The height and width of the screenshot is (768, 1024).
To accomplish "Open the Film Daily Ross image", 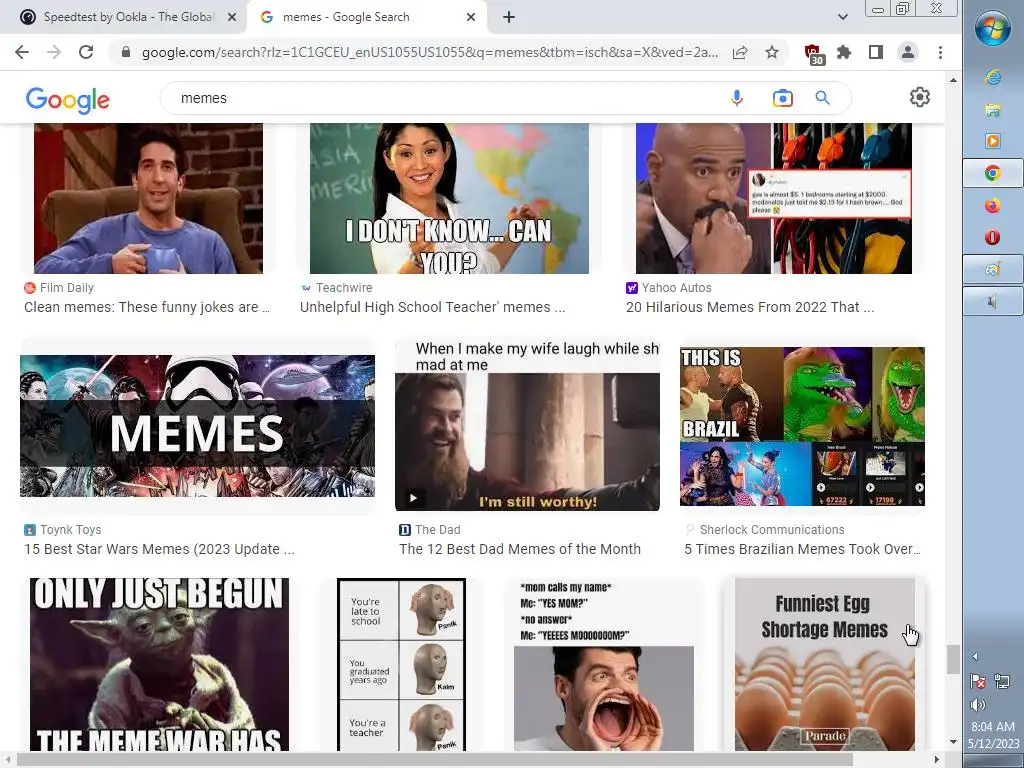I will click(x=148, y=199).
